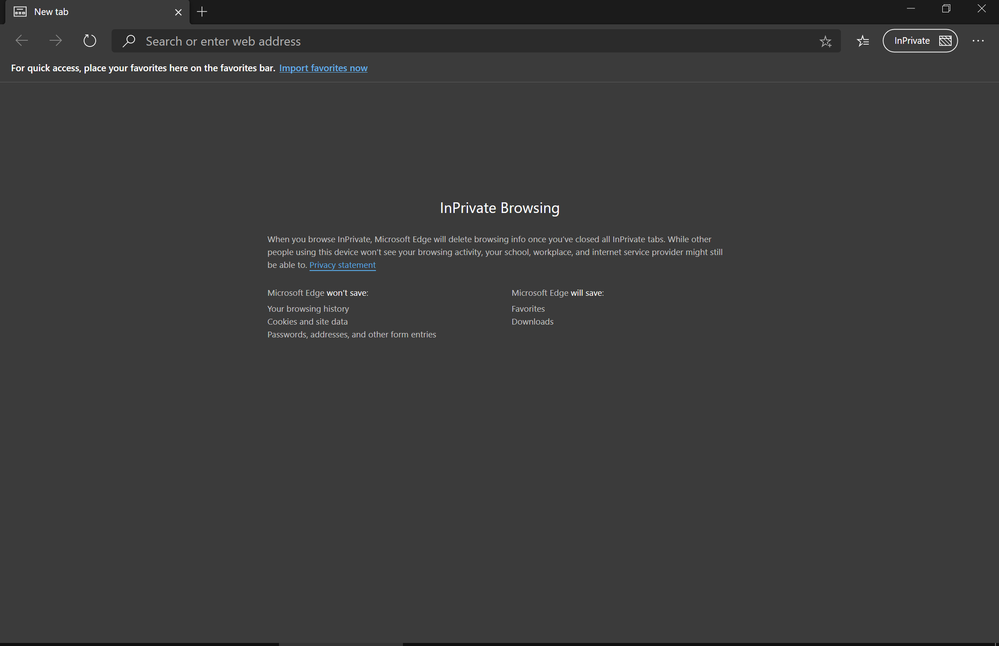Restore down the browser window
Viewport: 999px width, 646px height.
click(946, 9)
